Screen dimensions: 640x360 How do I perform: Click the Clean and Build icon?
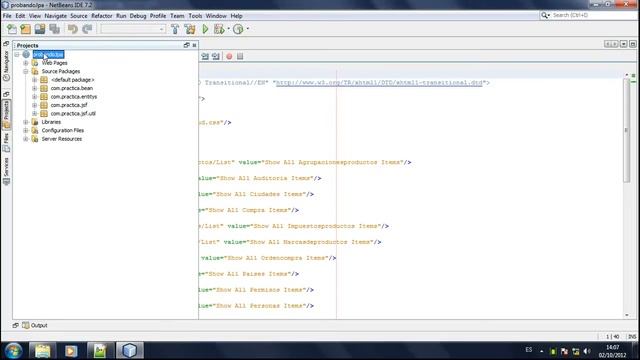click(190, 29)
